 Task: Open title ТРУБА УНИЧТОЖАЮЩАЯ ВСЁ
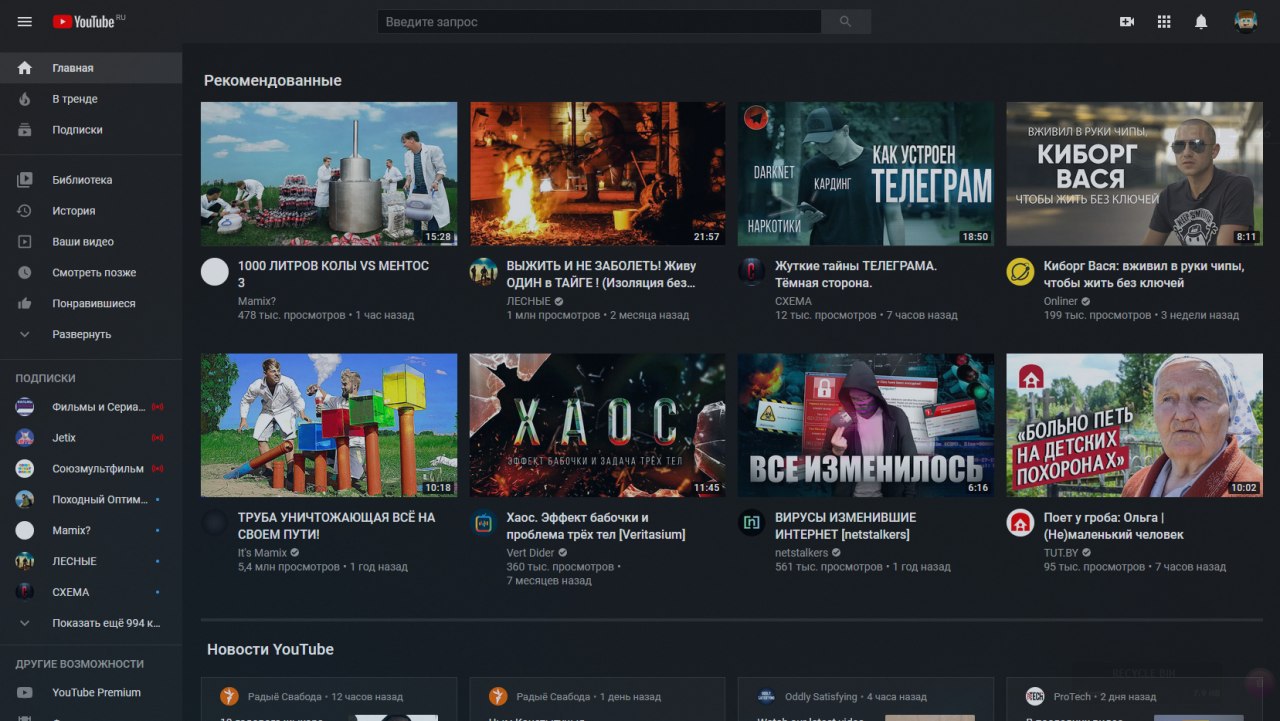coord(336,526)
